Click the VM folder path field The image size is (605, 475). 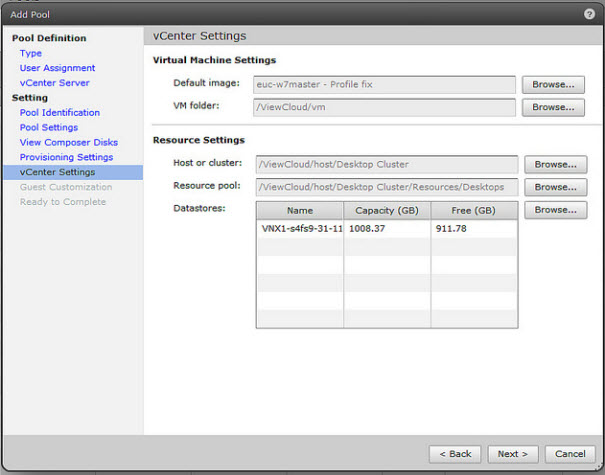[x=384, y=107]
